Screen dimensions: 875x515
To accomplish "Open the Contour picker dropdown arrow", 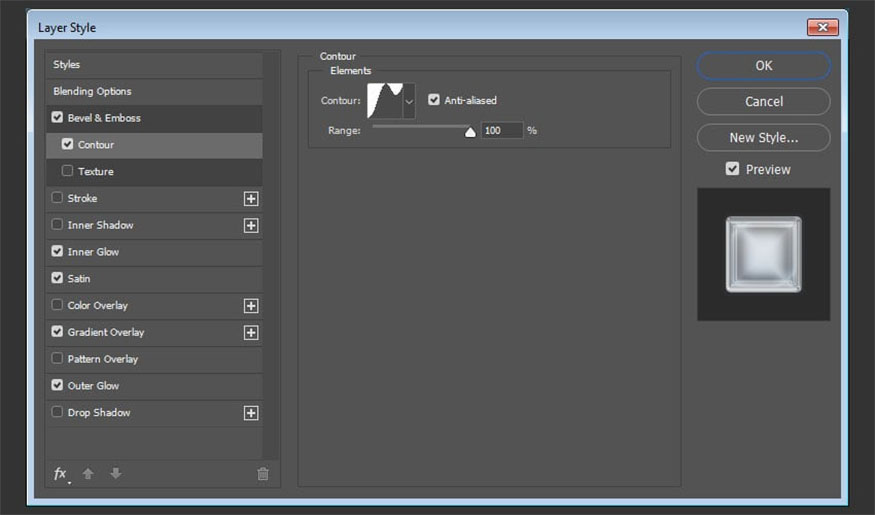I will tap(409, 102).
